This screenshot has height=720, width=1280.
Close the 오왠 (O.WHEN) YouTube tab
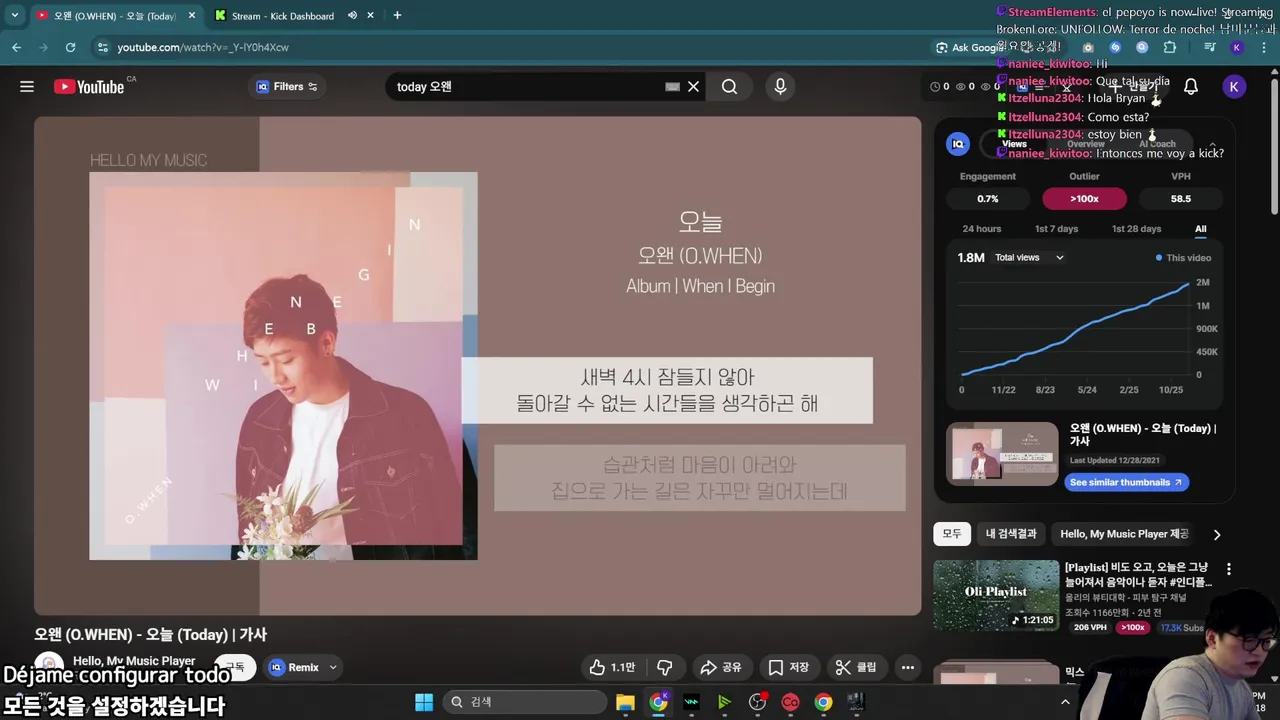[192, 16]
